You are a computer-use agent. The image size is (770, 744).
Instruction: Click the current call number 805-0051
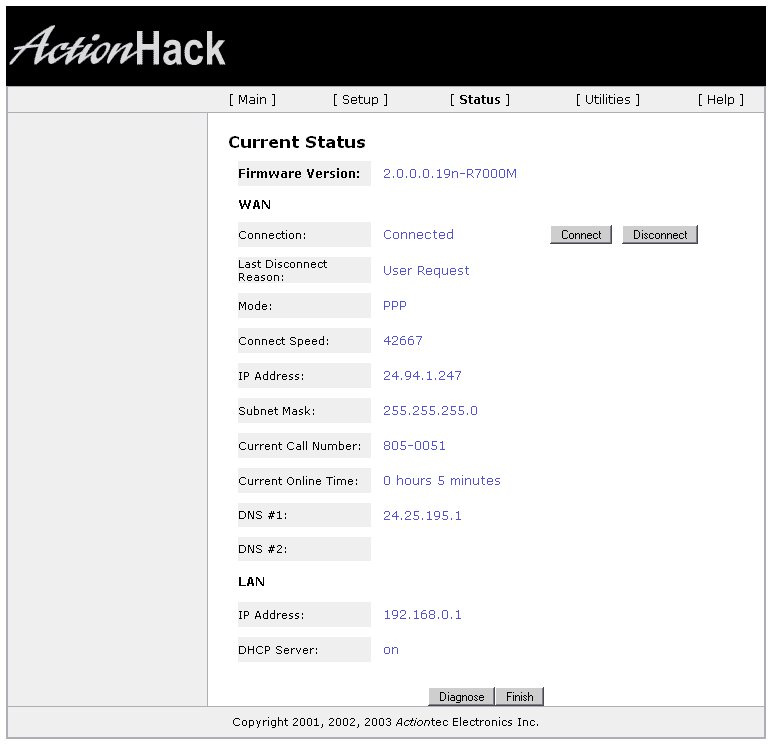coord(414,446)
